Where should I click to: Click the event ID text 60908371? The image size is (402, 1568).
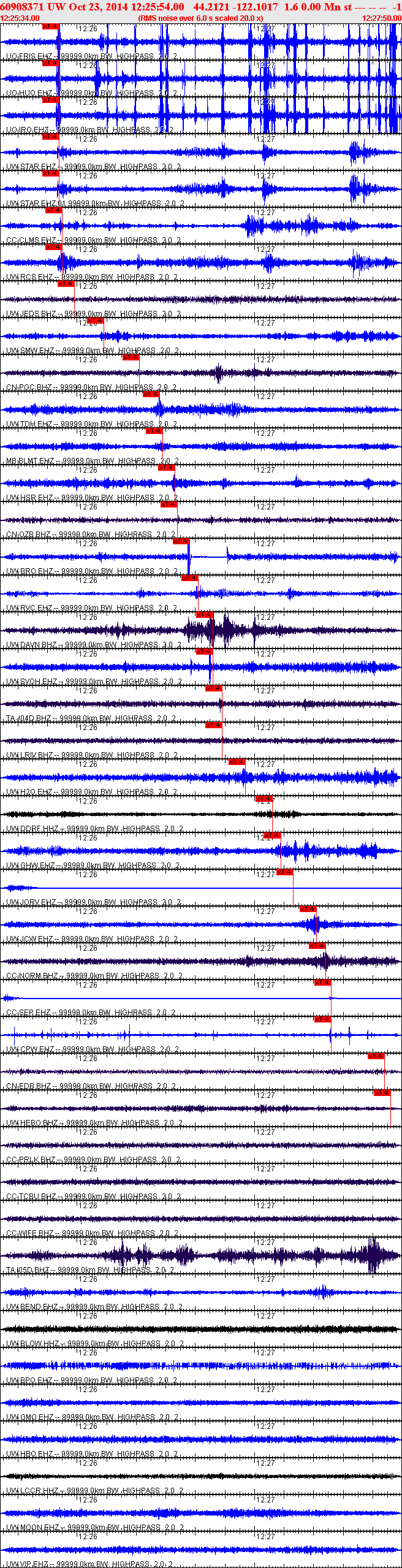pyautogui.click(x=22, y=7)
